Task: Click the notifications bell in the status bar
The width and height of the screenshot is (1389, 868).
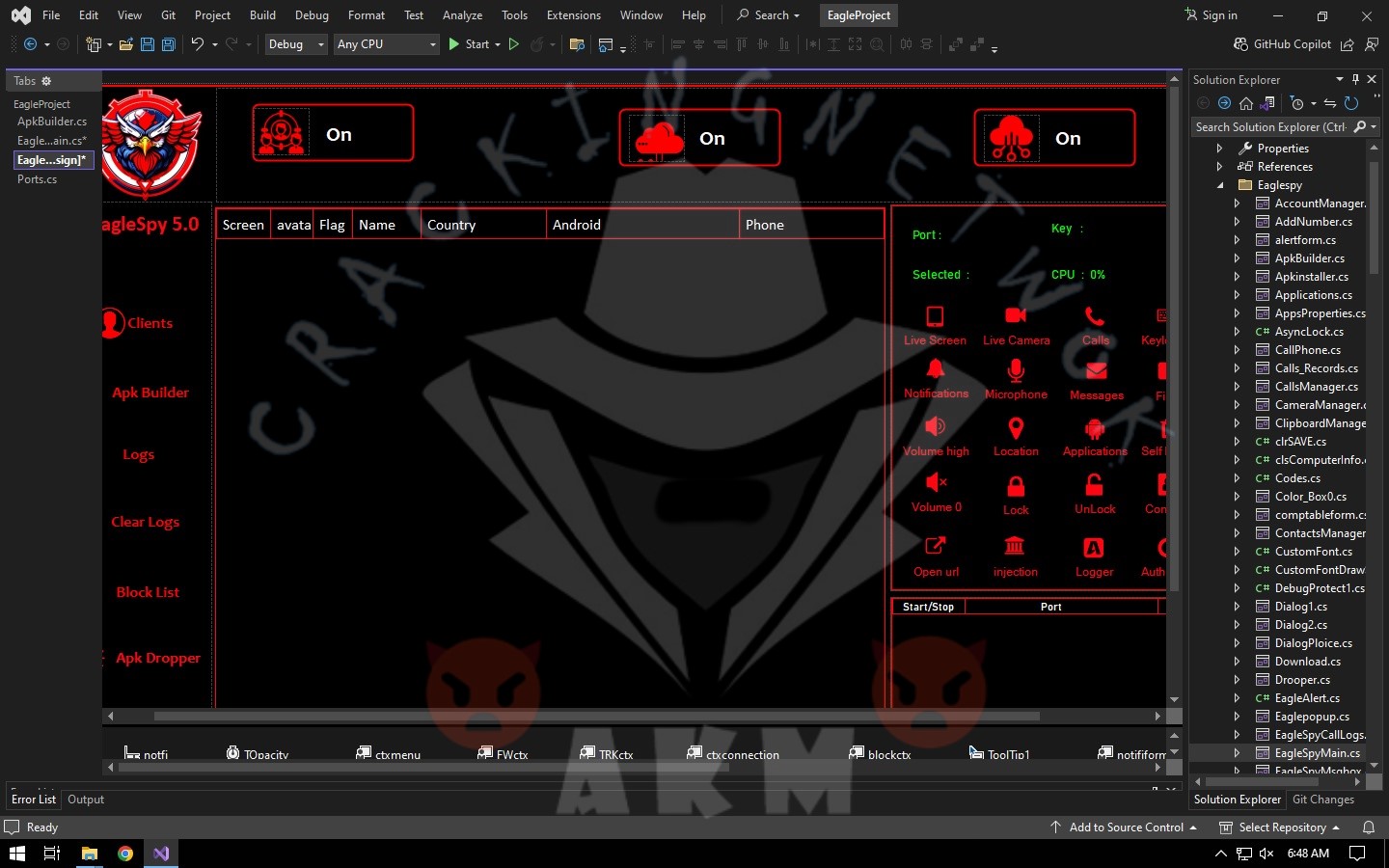Action: click(1368, 827)
